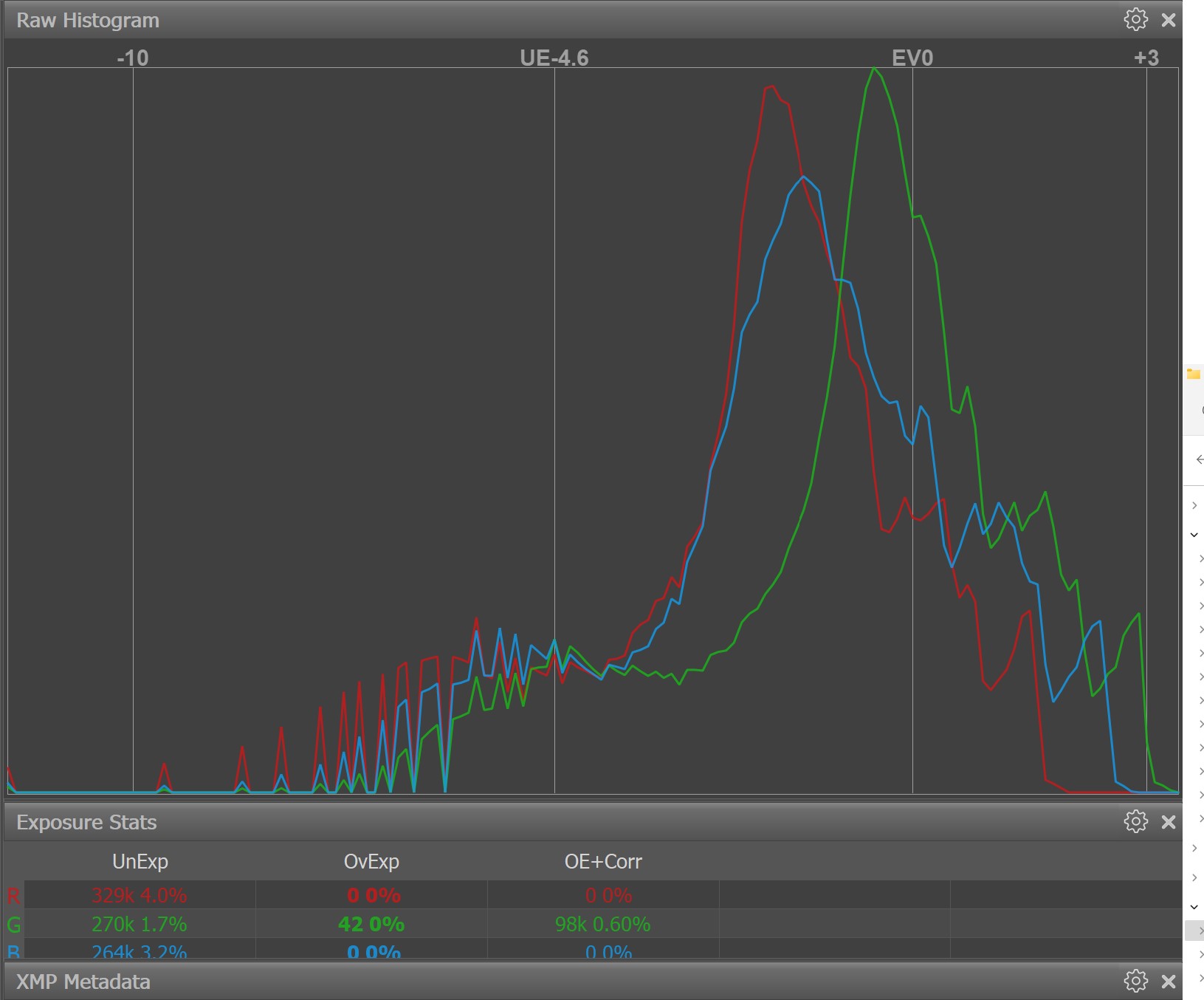This screenshot has height=1000, width=1204.
Task: Select the OvExp column header
Action: 371,861
